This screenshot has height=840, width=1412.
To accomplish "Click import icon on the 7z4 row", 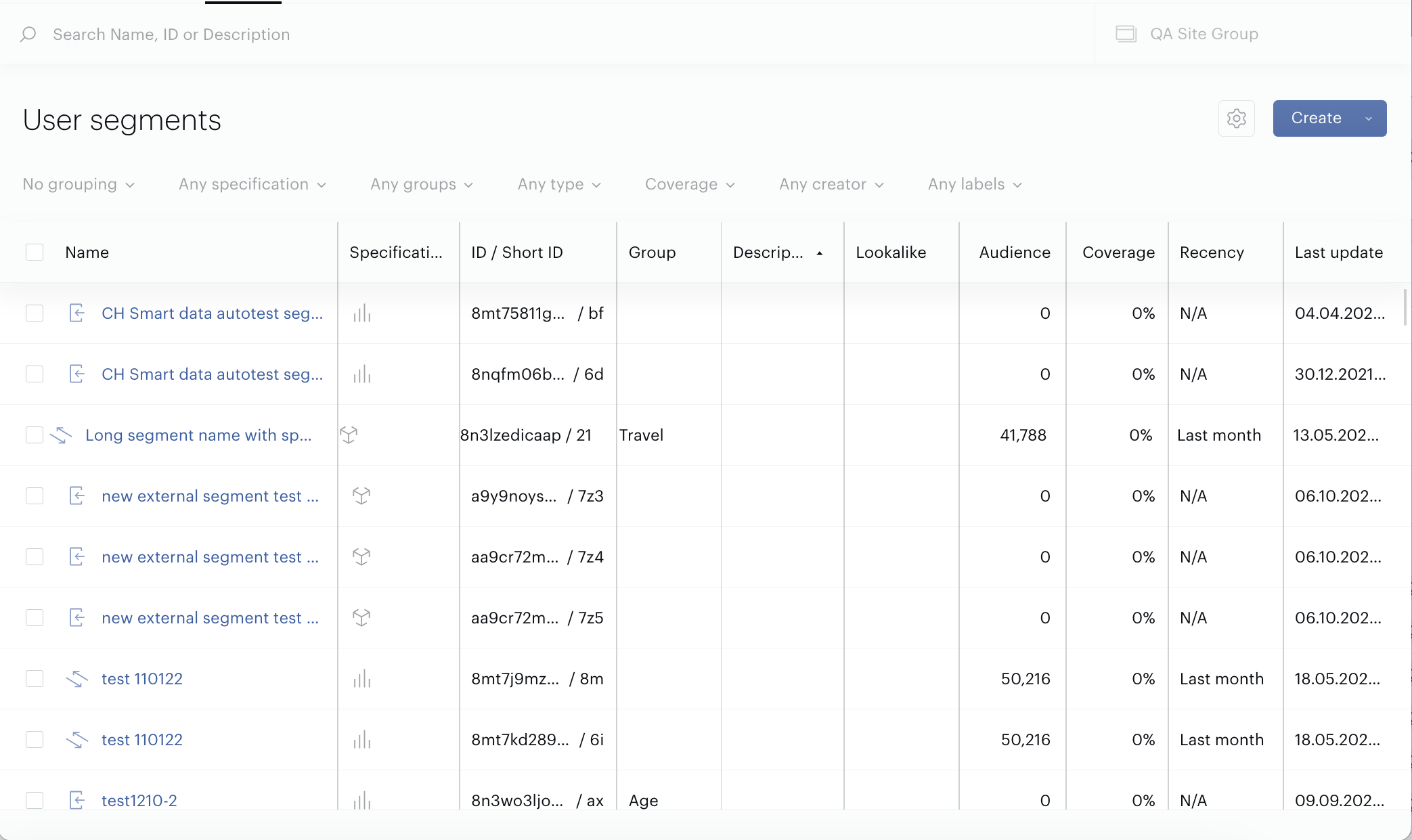I will pyautogui.click(x=77, y=557).
